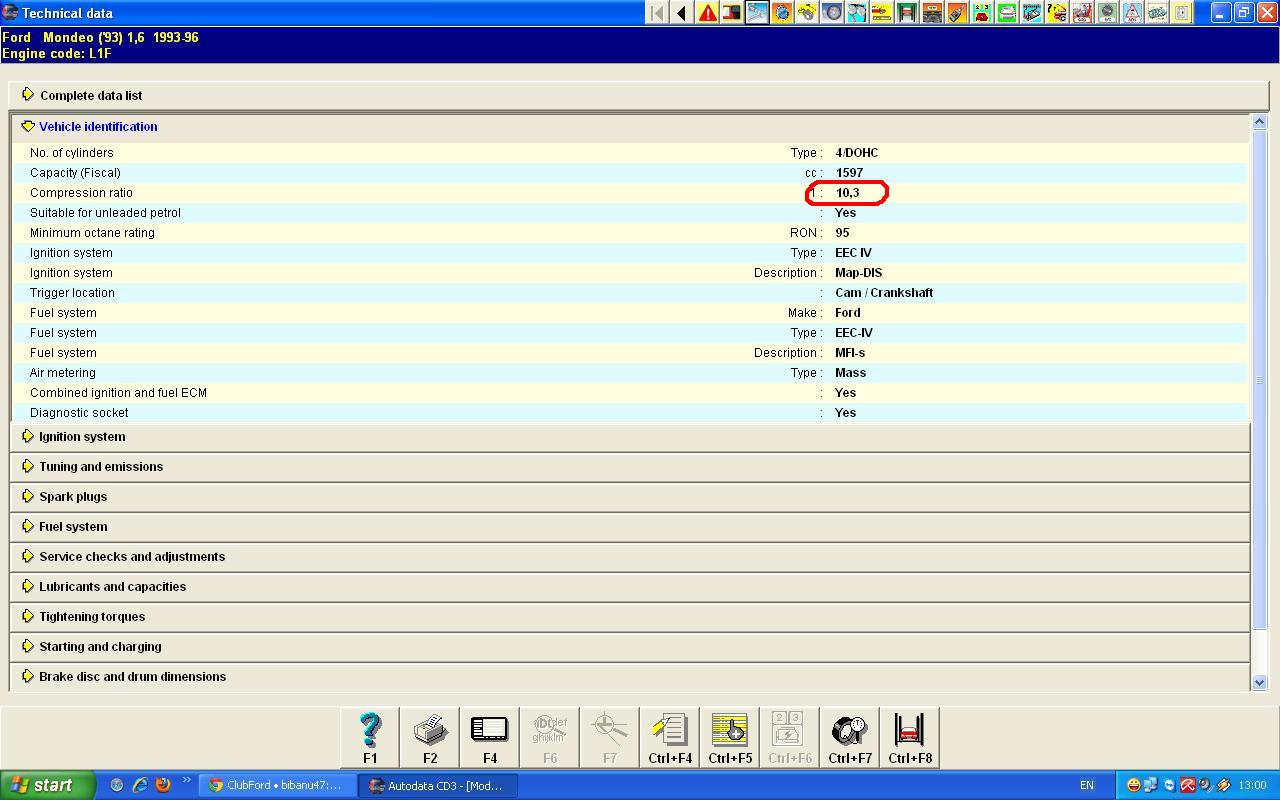Expand the Spark plugs section
Screen dimensions: 1280x800
tap(72, 497)
